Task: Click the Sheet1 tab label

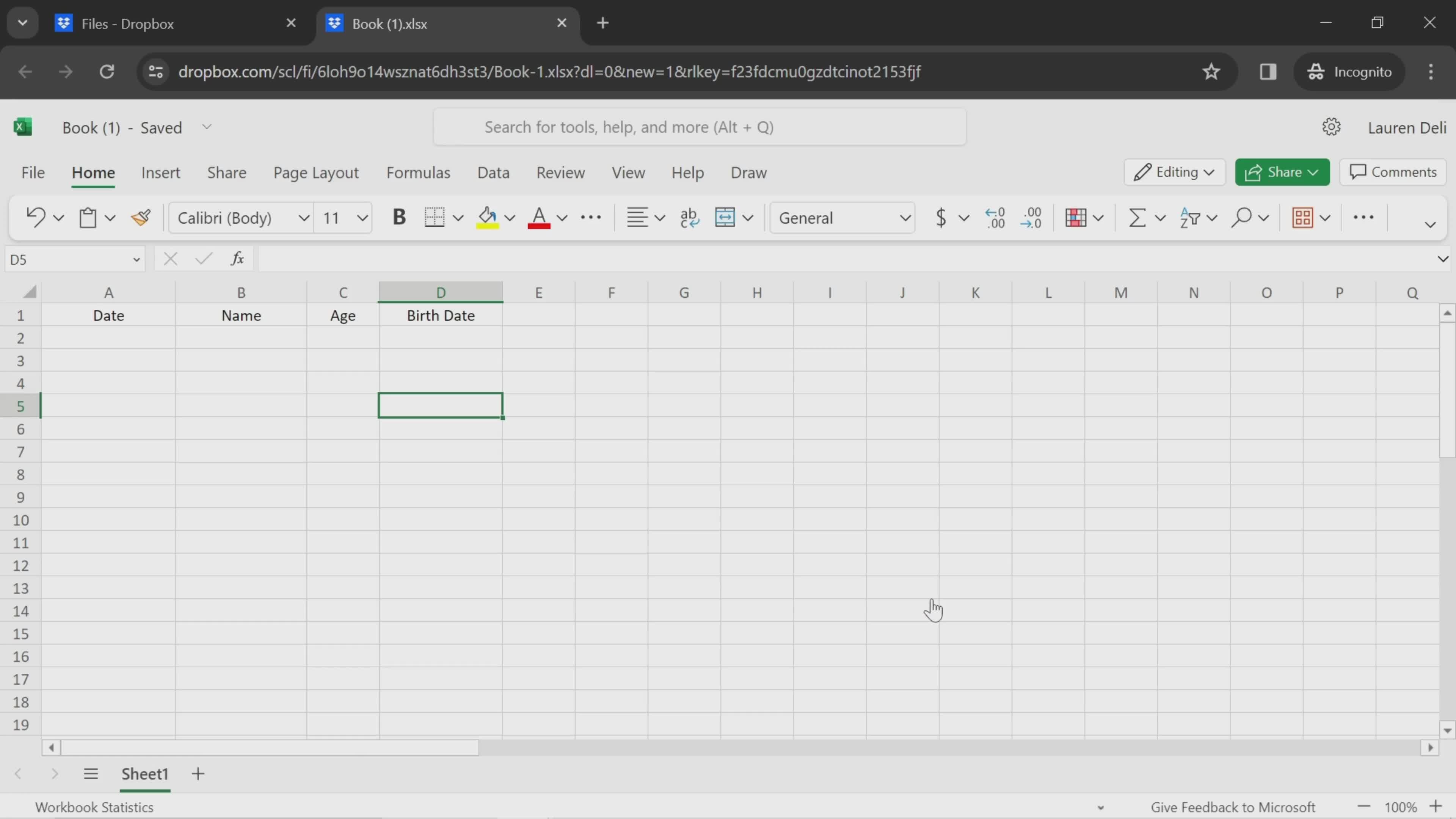Action: coord(144,773)
